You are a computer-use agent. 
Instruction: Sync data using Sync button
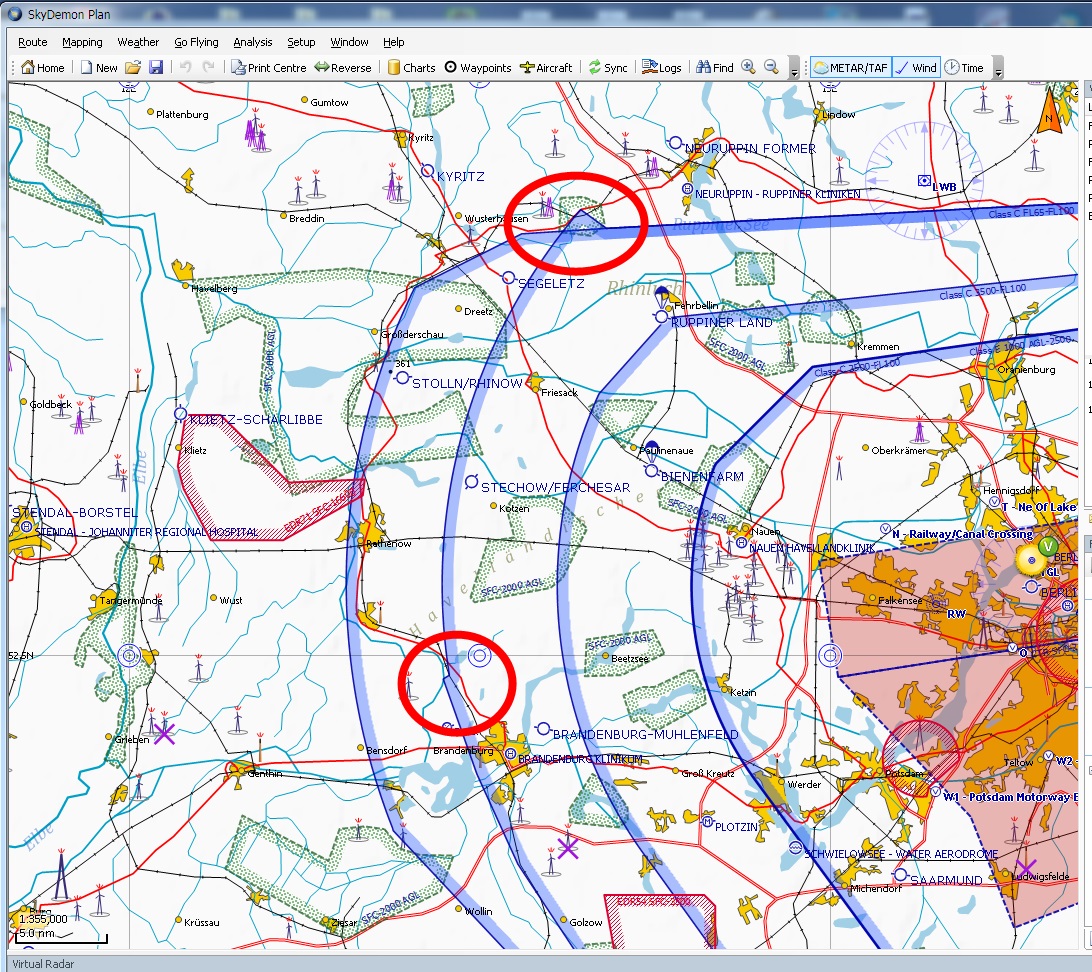pyautogui.click(x=608, y=68)
